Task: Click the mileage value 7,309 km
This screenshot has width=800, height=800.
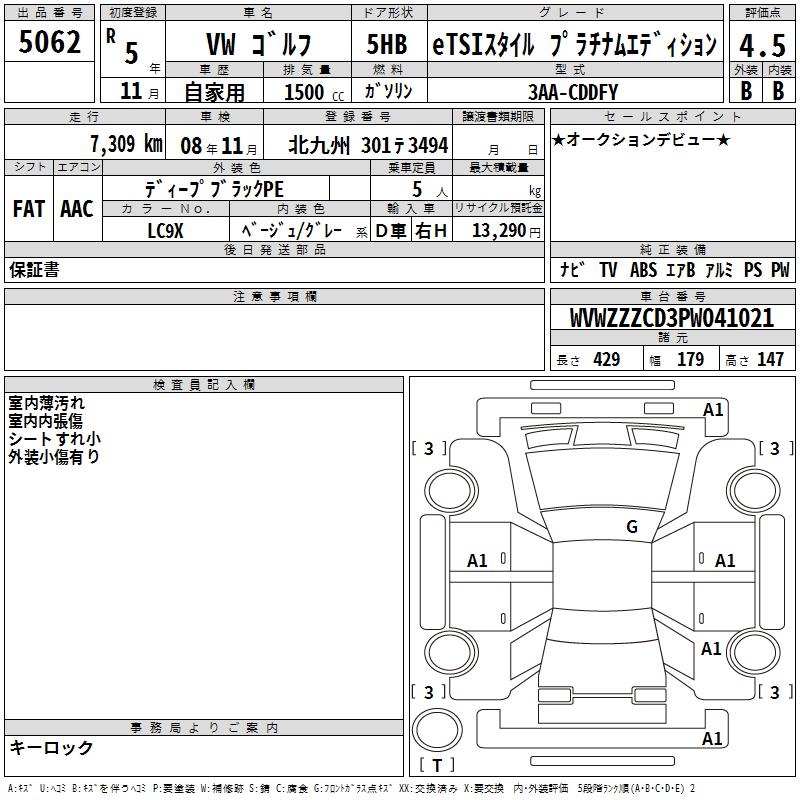Action: pos(125,143)
